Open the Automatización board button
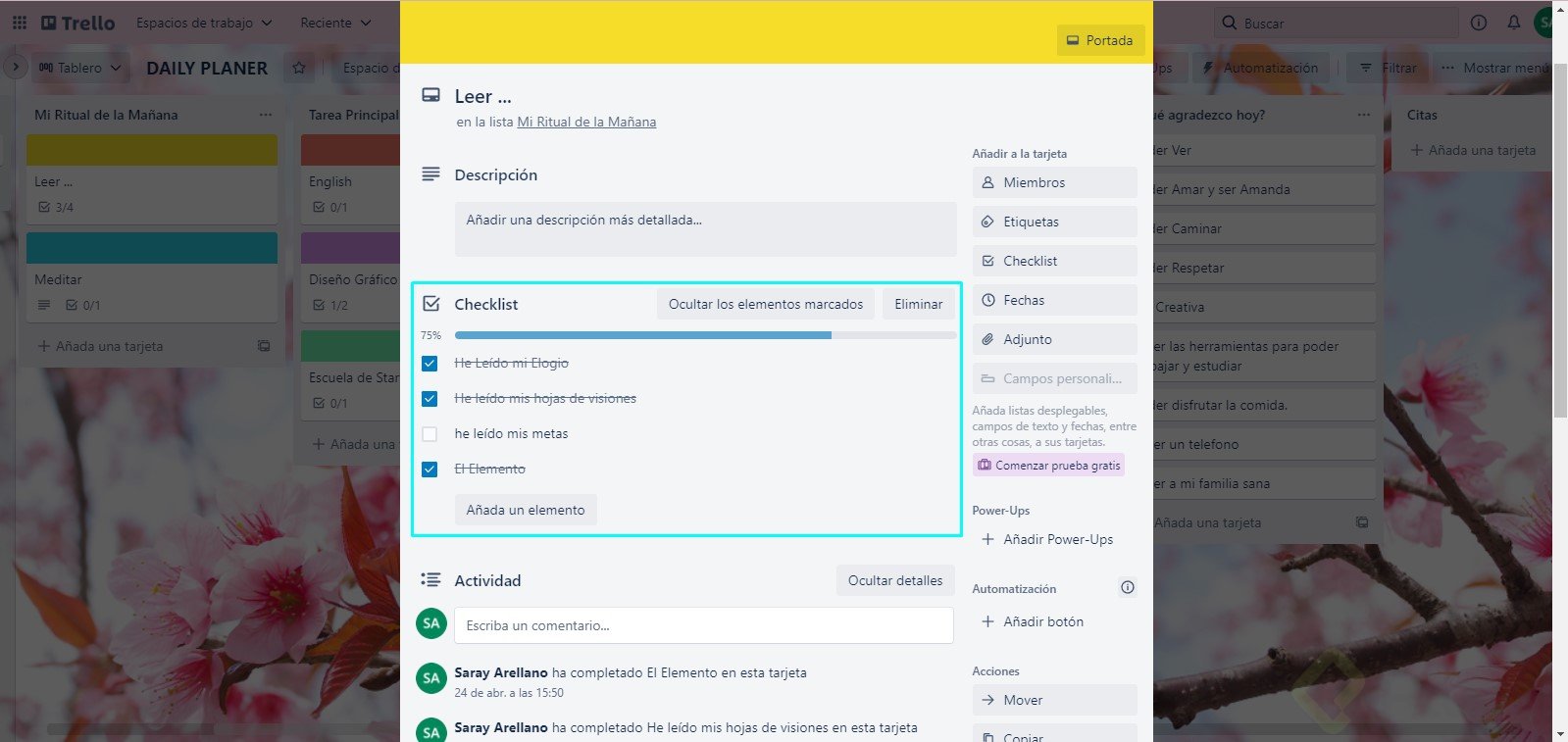Image resolution: width=1568 pixels, height=742 pixels. coord(1260,68)
